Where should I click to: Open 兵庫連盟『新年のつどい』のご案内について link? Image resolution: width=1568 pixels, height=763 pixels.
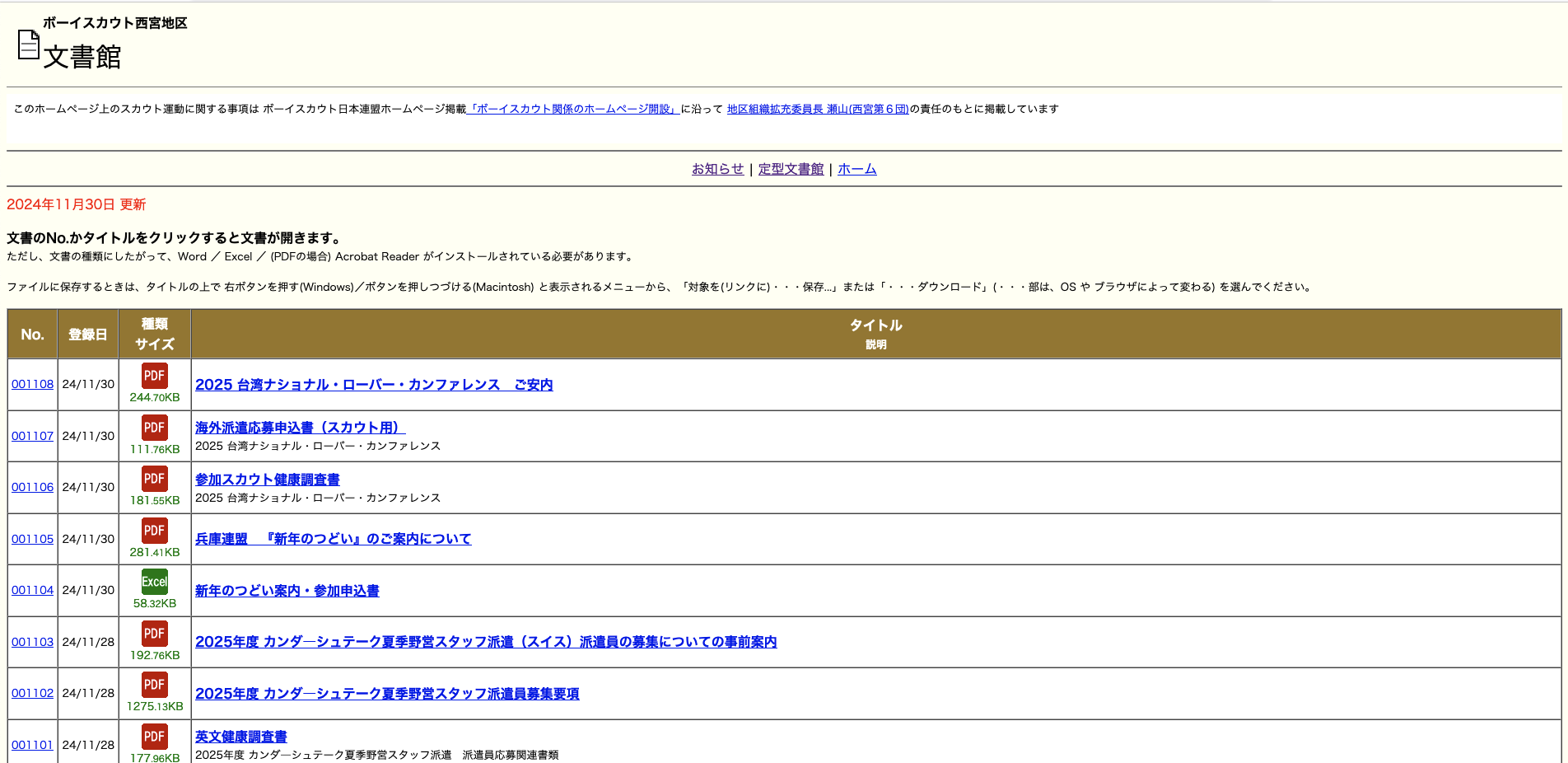point(333,539)
